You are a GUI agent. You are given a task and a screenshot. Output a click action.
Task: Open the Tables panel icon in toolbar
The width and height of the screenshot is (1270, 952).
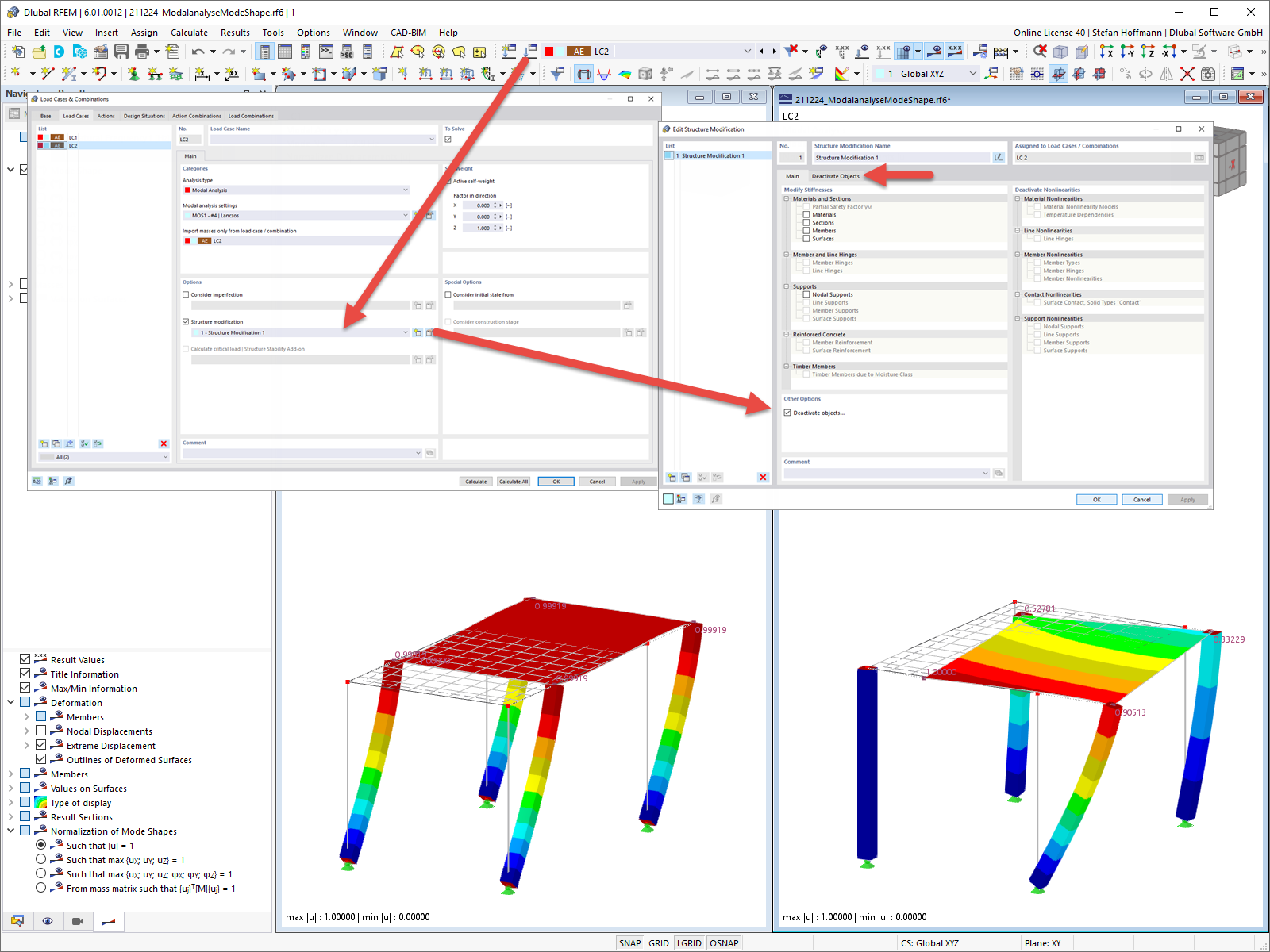285,52
